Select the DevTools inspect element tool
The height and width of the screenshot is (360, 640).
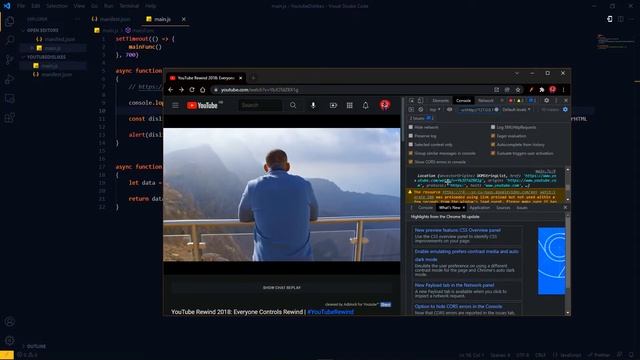[411, 100]
